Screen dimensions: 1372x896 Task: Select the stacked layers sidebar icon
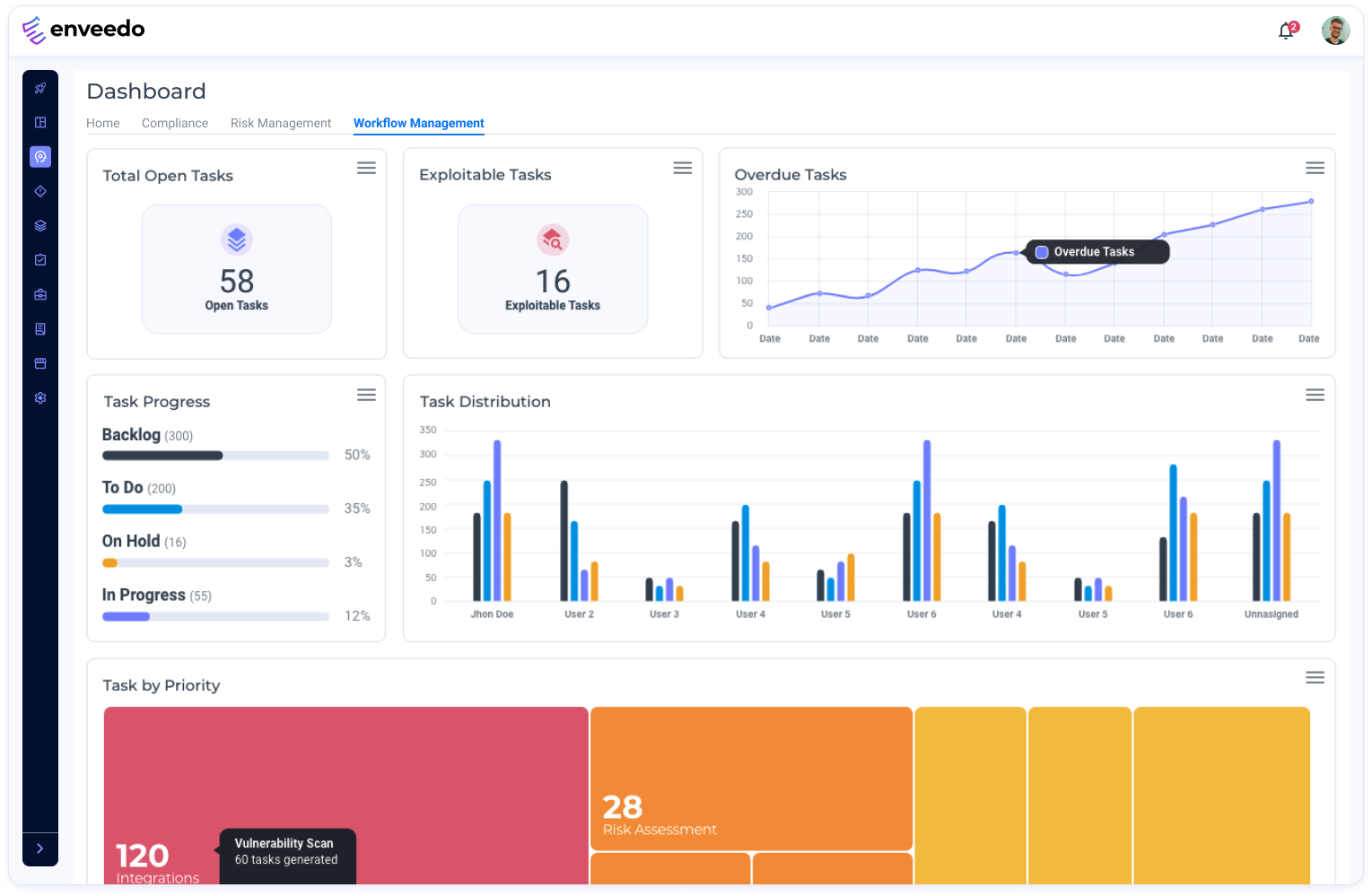(40, 226)
